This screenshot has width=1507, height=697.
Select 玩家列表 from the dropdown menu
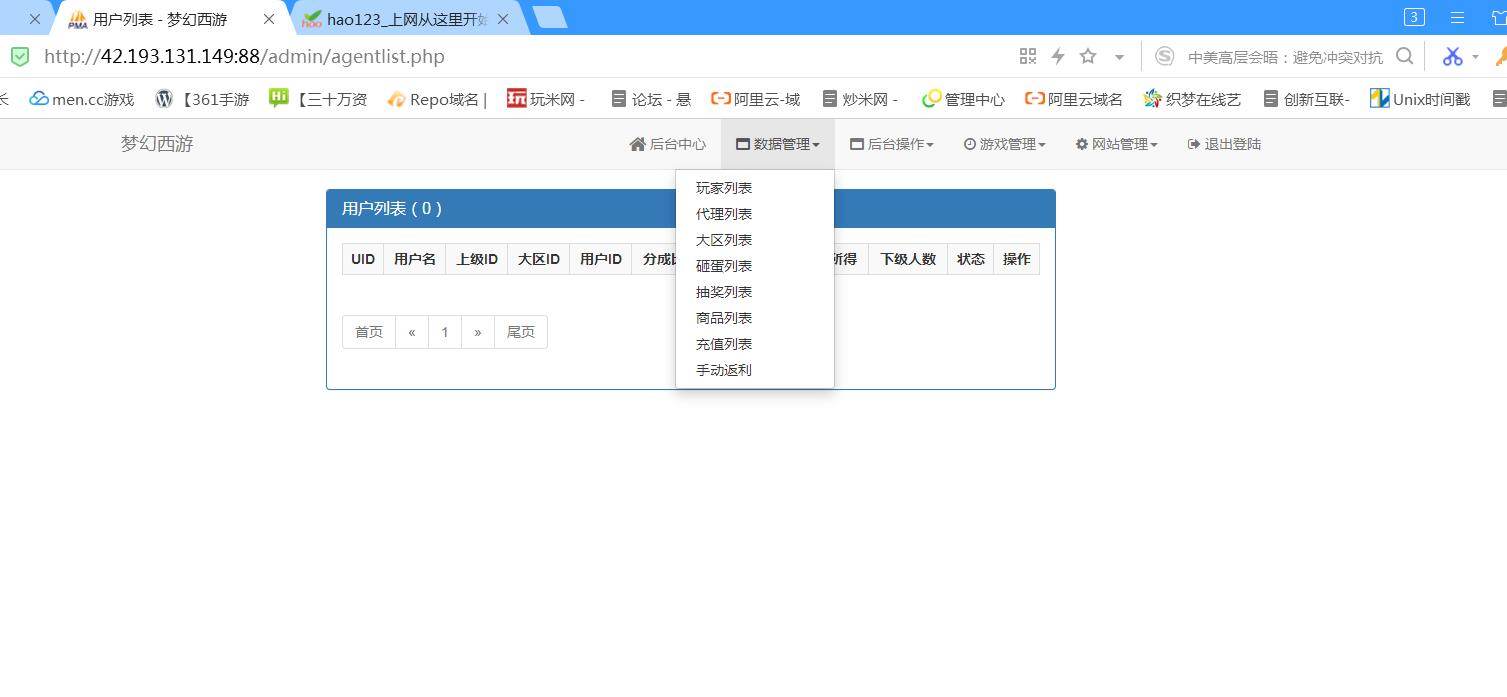[x=724, y=188]
